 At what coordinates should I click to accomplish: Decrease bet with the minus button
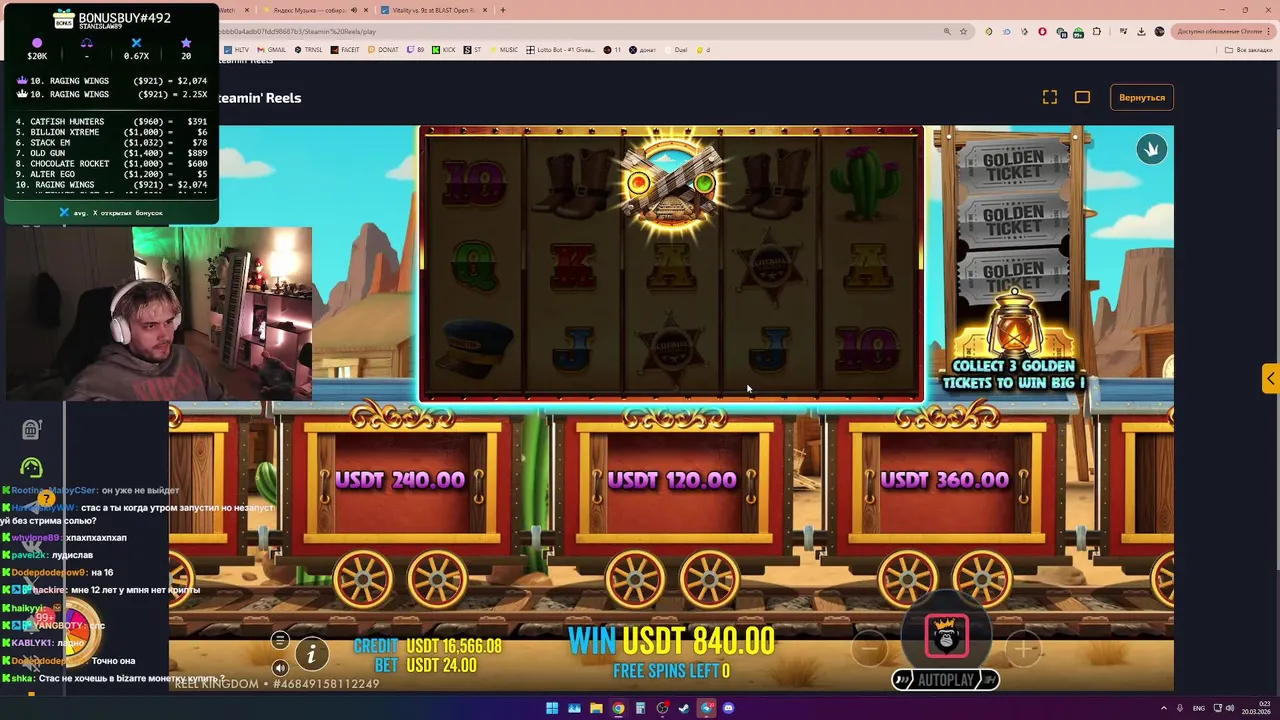pyautogui.click(x=869, y=649)
